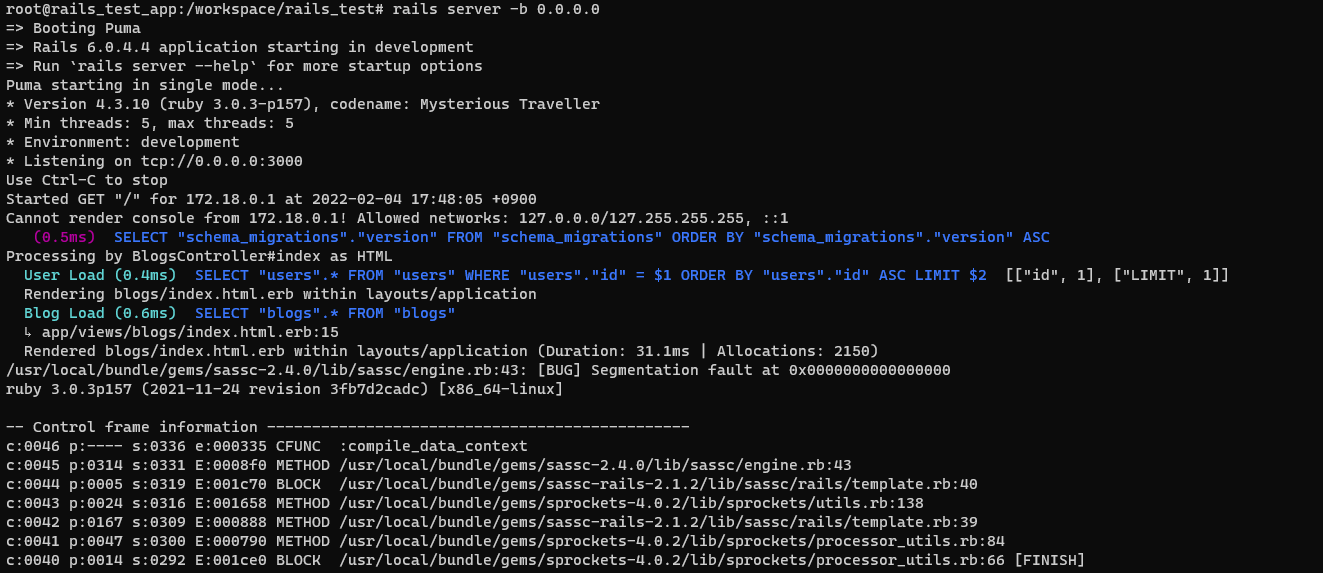Select the '[["id", 1], ["LIMIT", 1]]' bind values

pyautogui.click(x=1117, y=275)
